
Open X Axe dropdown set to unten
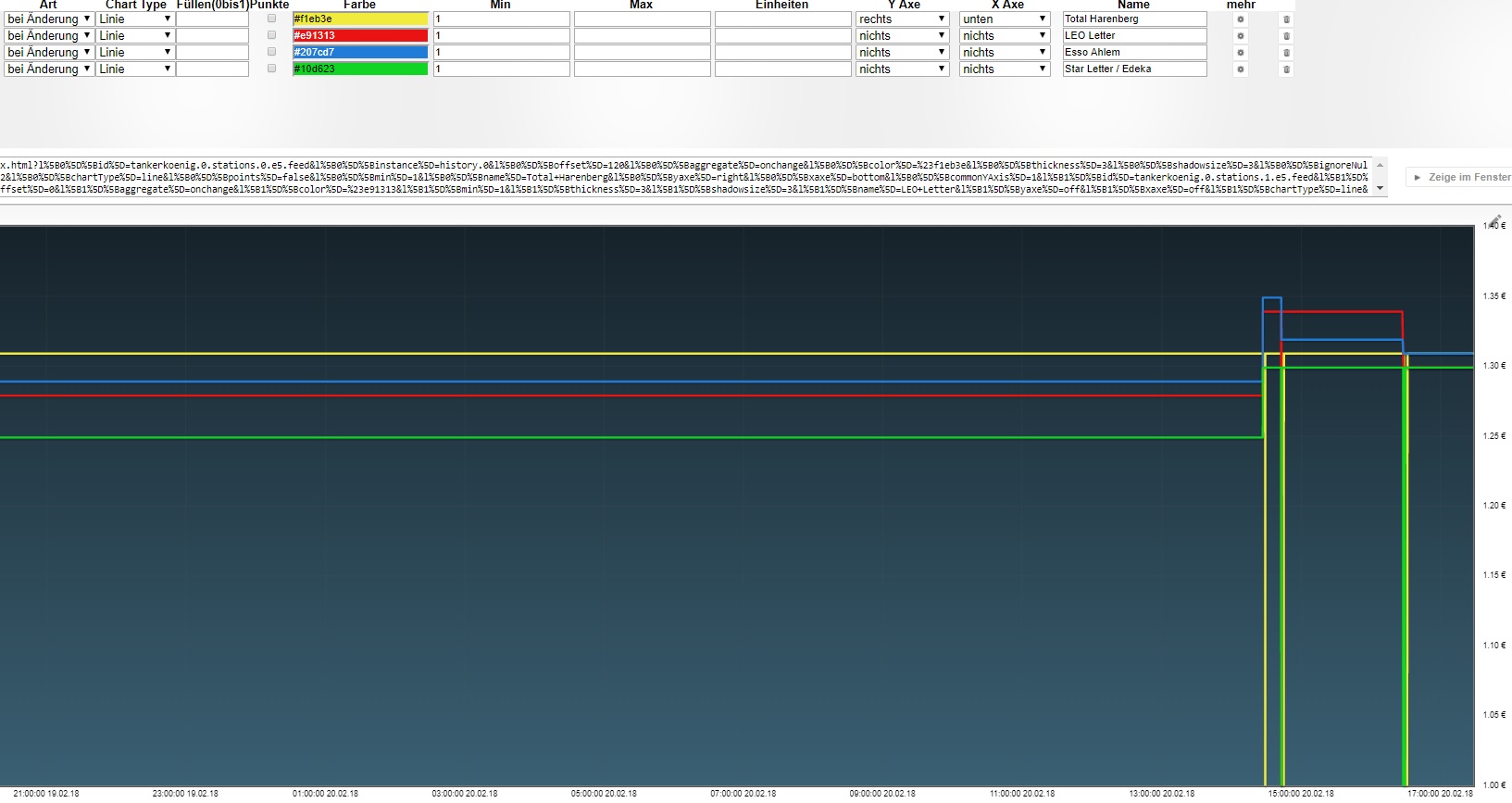tap(1004, 19)
